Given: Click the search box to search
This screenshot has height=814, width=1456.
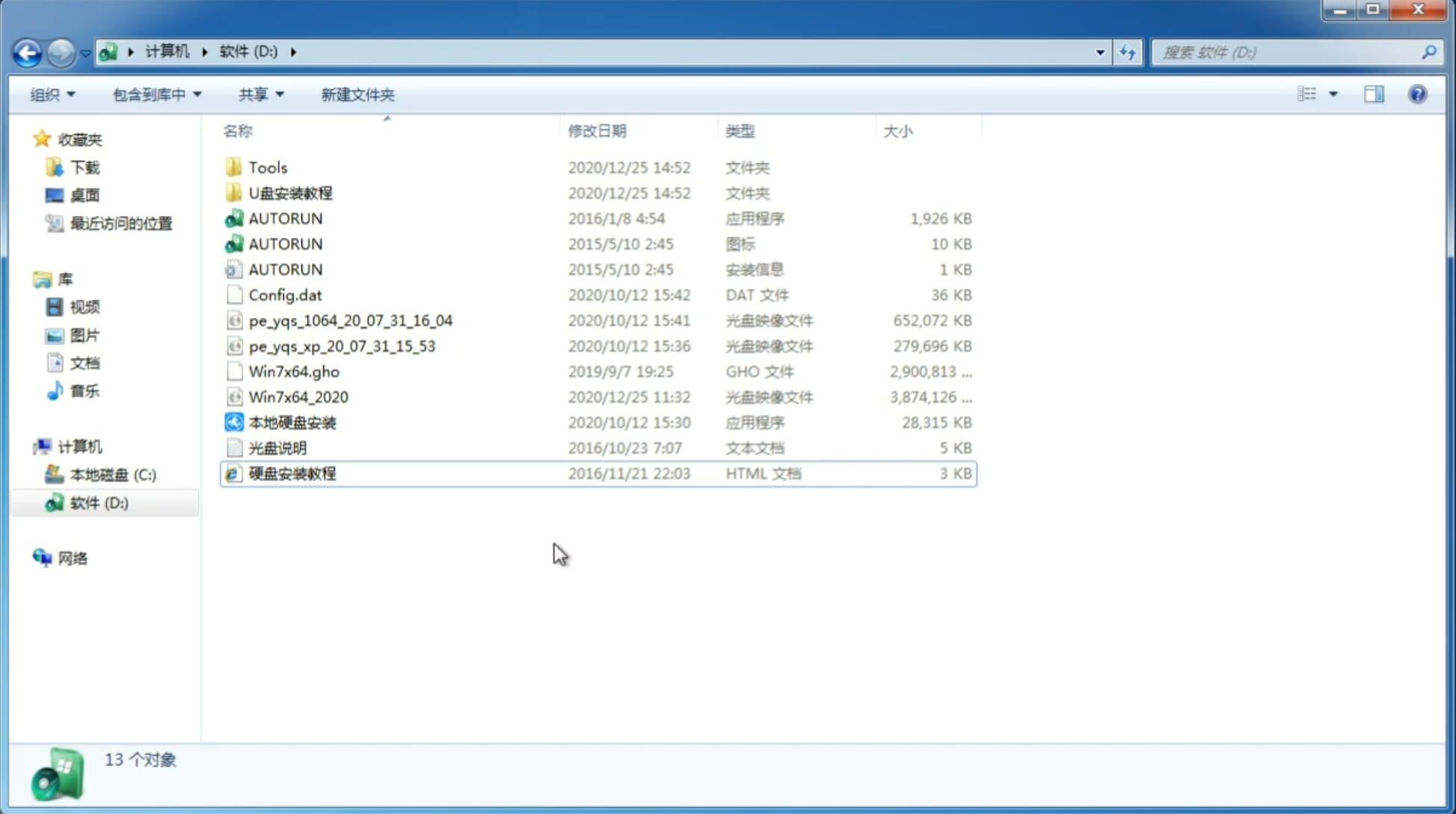Looking at the screenshot, I should 1290,51.
